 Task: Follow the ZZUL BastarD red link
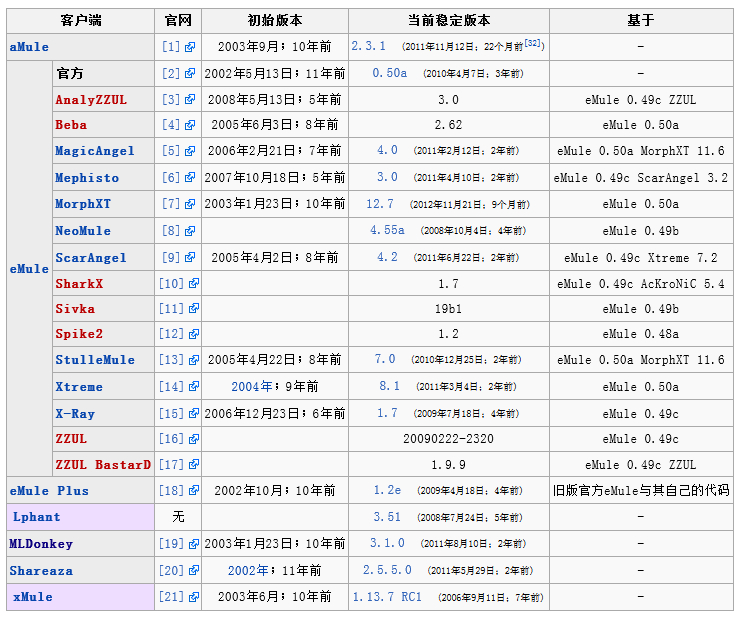[103, 464]
